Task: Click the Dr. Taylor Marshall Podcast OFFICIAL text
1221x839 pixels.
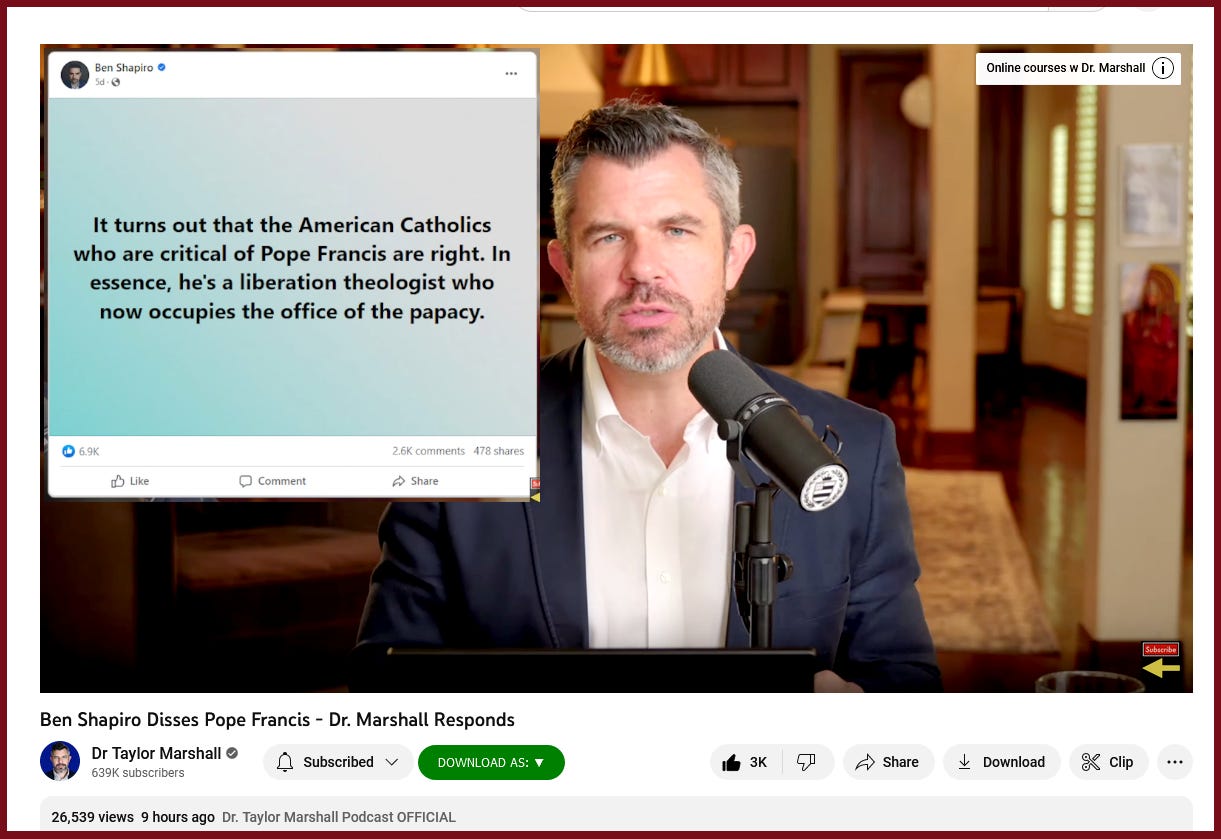Action: 339,817
